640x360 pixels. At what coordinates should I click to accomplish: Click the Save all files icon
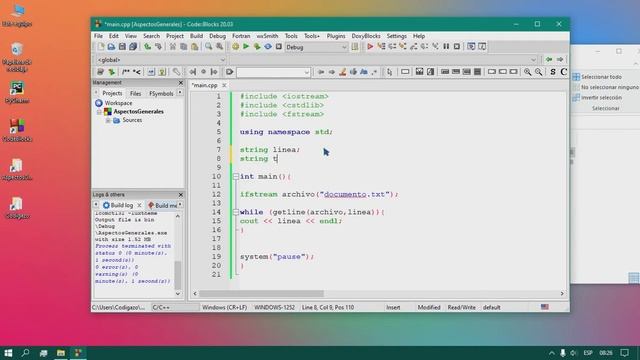pyautogui.click(x=133, y=47)
